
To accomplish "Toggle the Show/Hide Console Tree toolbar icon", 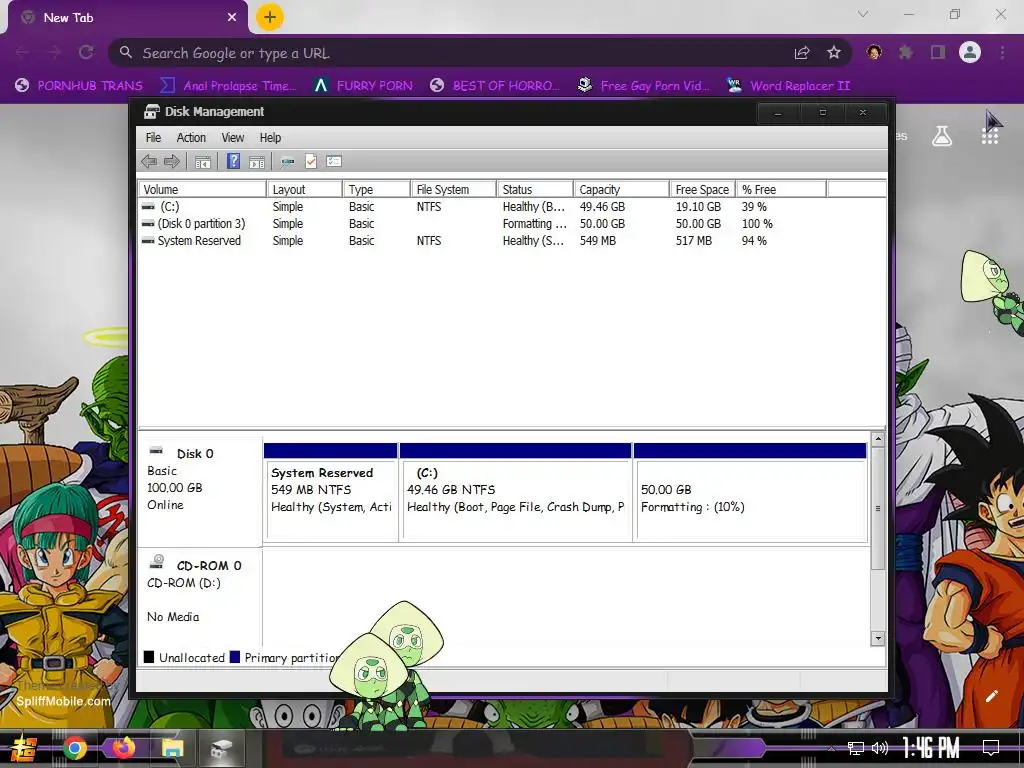I will [x=203, y=161].
